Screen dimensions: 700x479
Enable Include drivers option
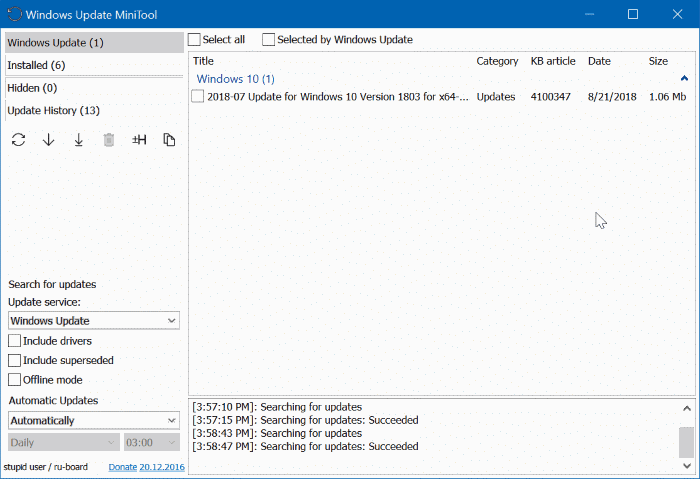[14, 341]
